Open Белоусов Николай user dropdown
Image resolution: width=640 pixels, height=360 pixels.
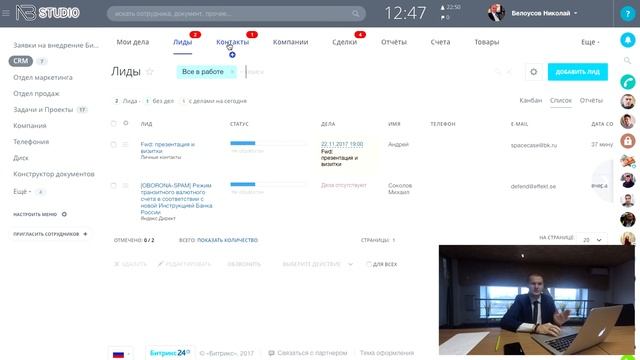point(544,13)
